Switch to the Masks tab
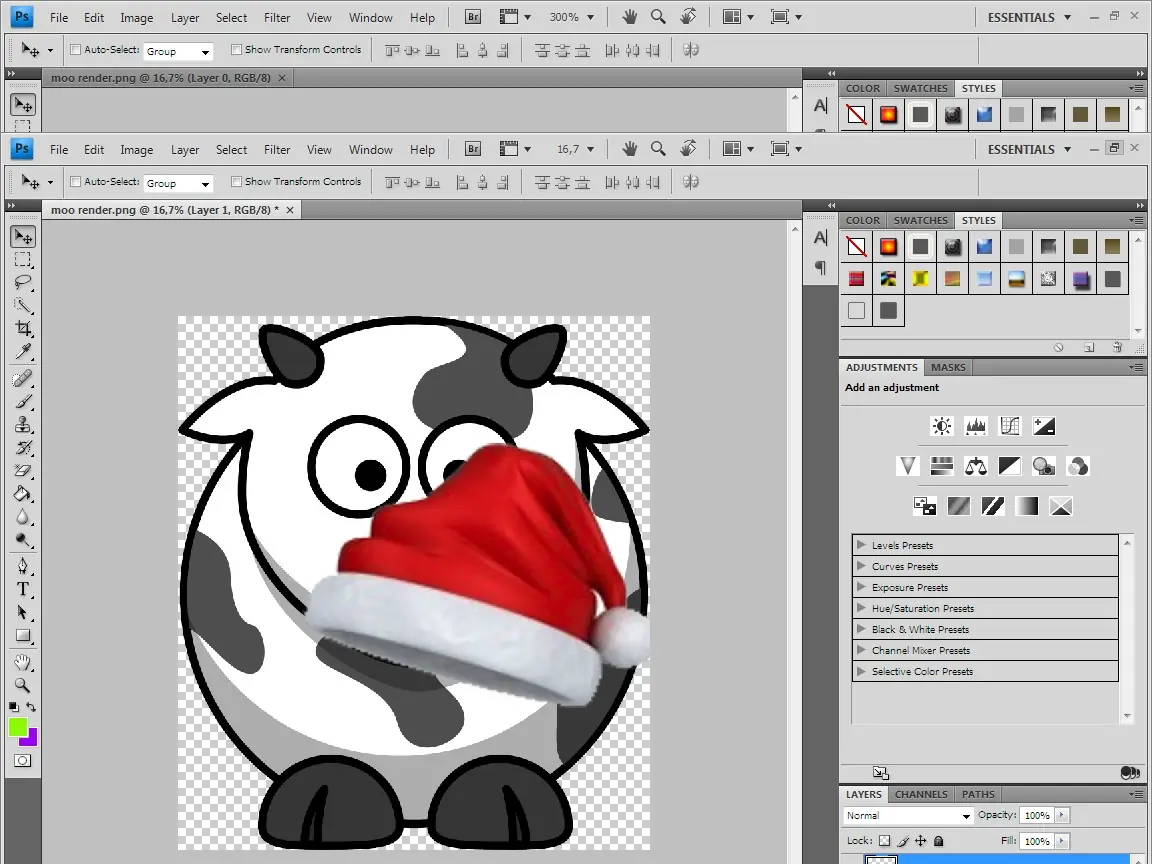Screen dimensions: 1152x864 [948, 367]
